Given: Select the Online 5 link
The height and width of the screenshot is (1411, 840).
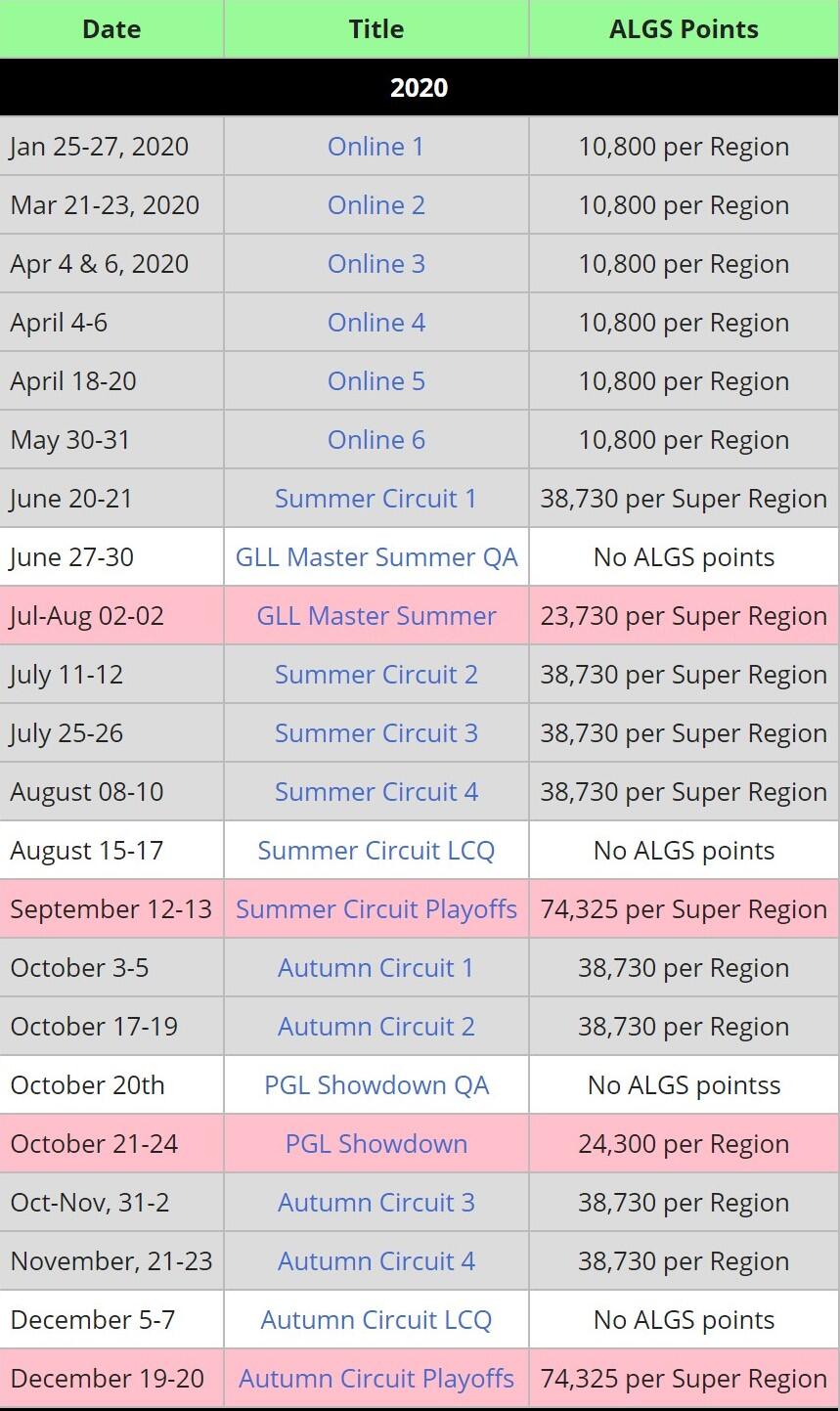Looking at the screenshot, I should (376, 381).
